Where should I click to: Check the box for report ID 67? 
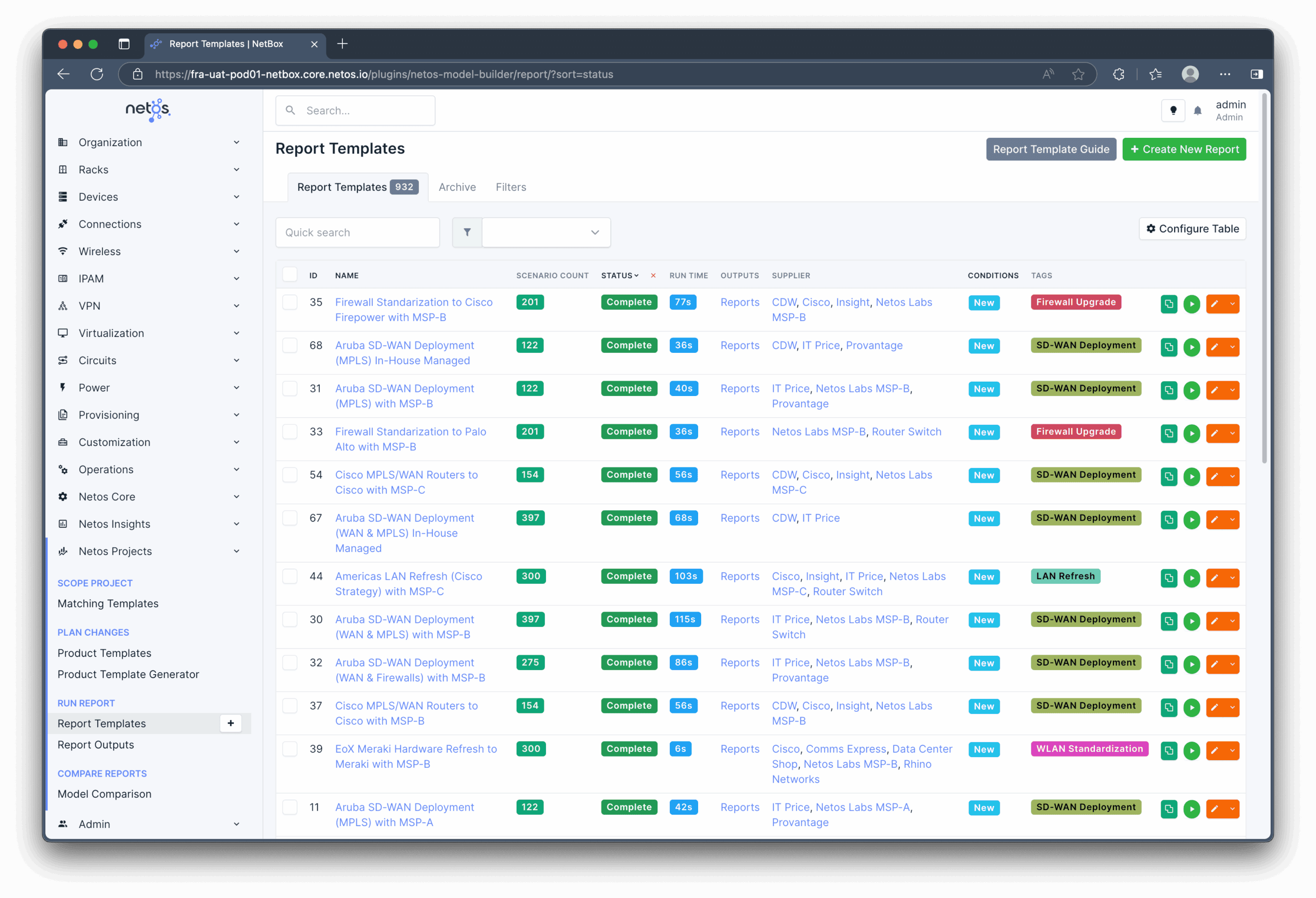tap(290, 518)
